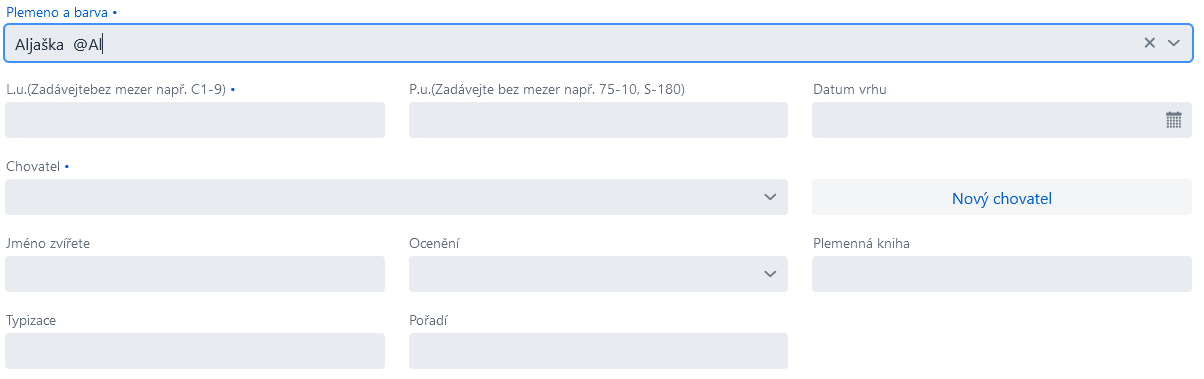Click the Typizace input field
The image size is (1204, 379).
point(195,351)
